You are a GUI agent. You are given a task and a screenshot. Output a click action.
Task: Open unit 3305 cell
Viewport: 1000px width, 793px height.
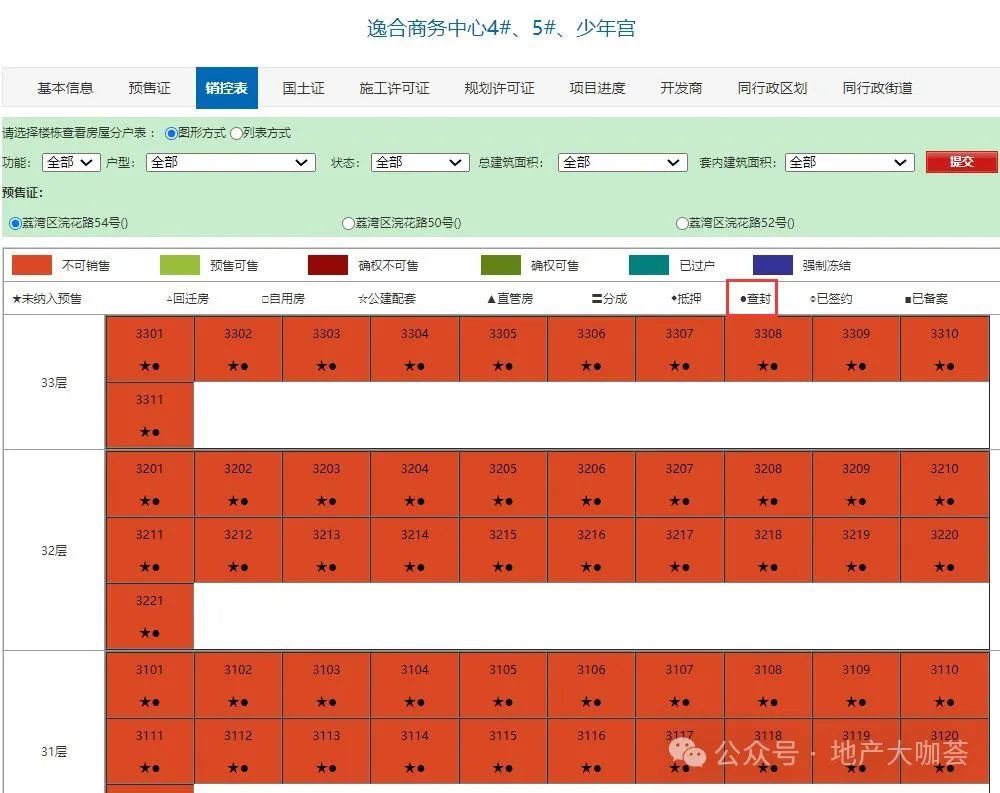click(503, 349)
